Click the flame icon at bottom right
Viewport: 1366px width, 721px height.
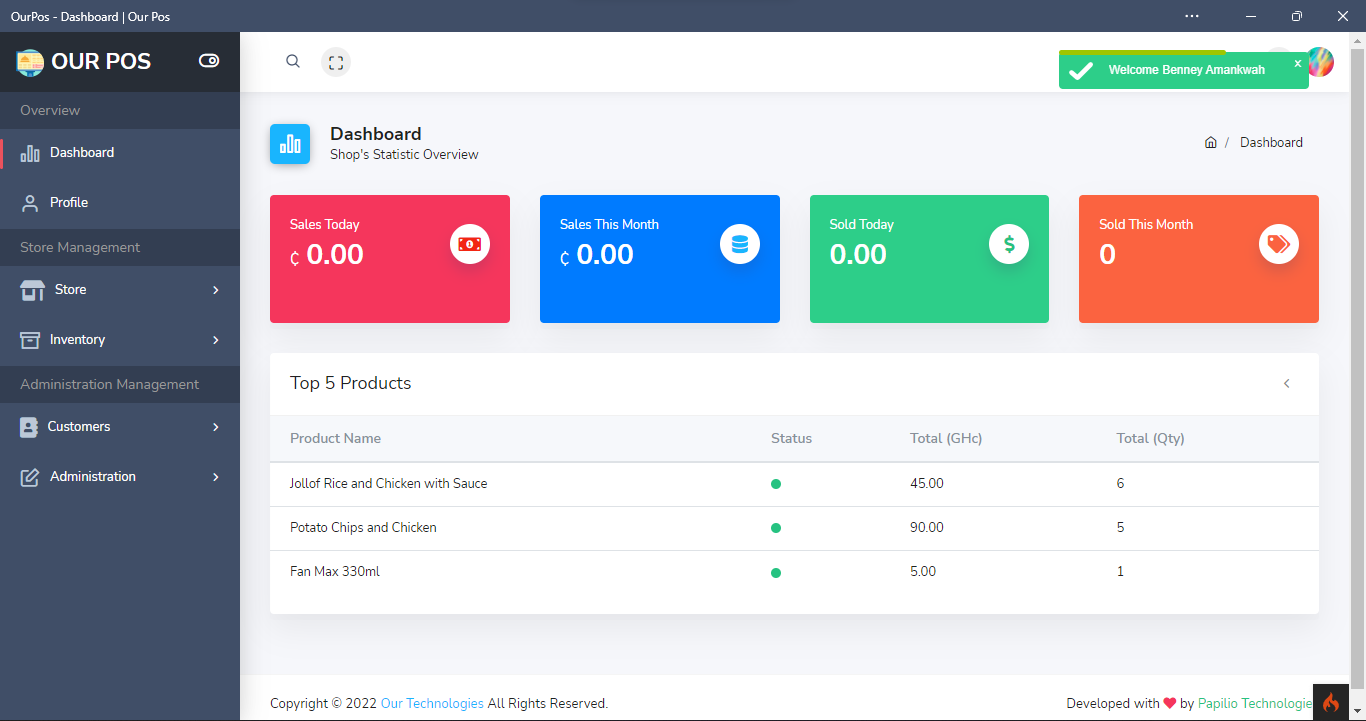coord(1331,701)
